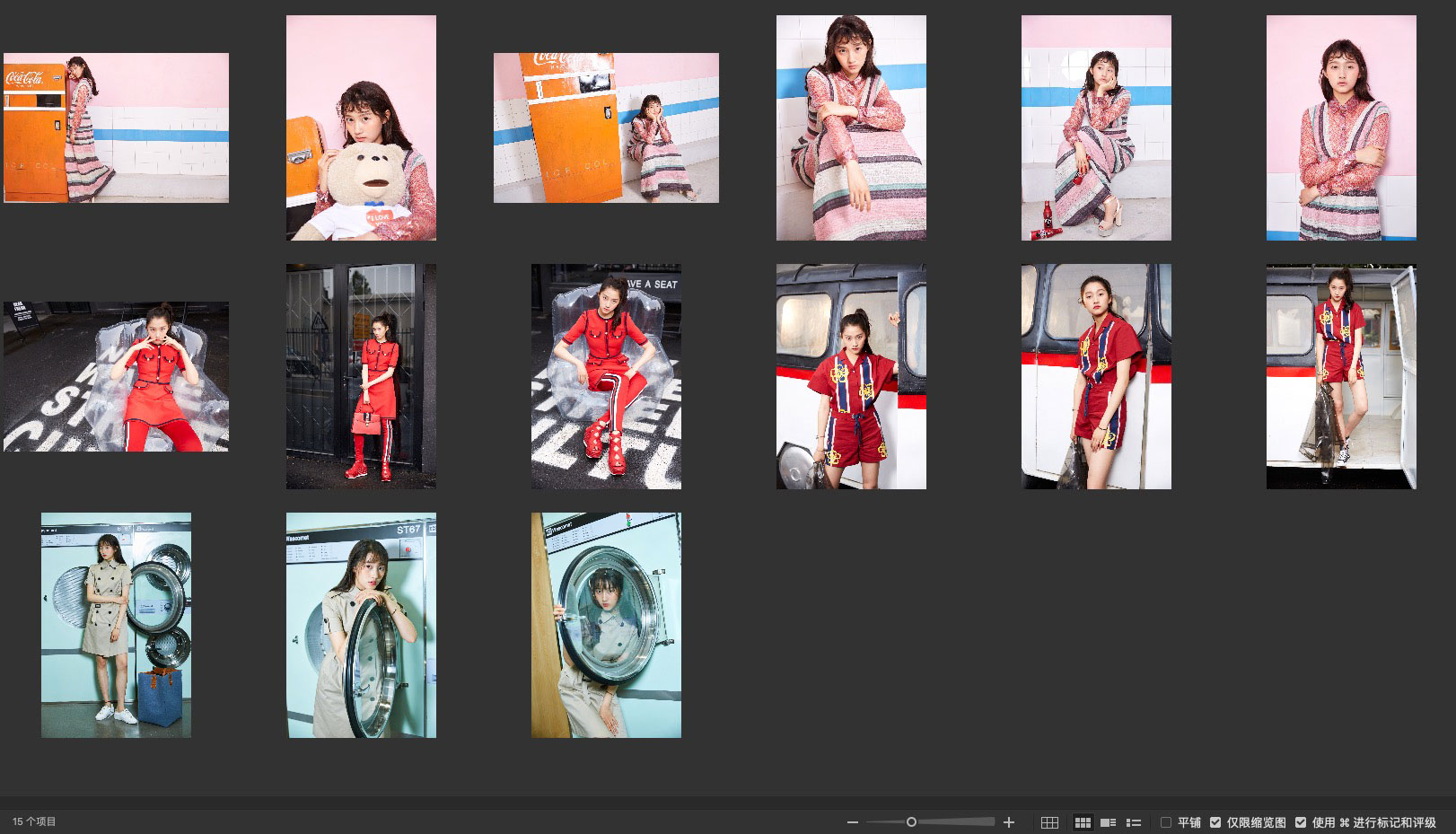This screenshot has height=834, width=1456.
Task: Toggle 使用 ⌘ 进行标记和评级 checkbox
Action: click(1301, 822)
